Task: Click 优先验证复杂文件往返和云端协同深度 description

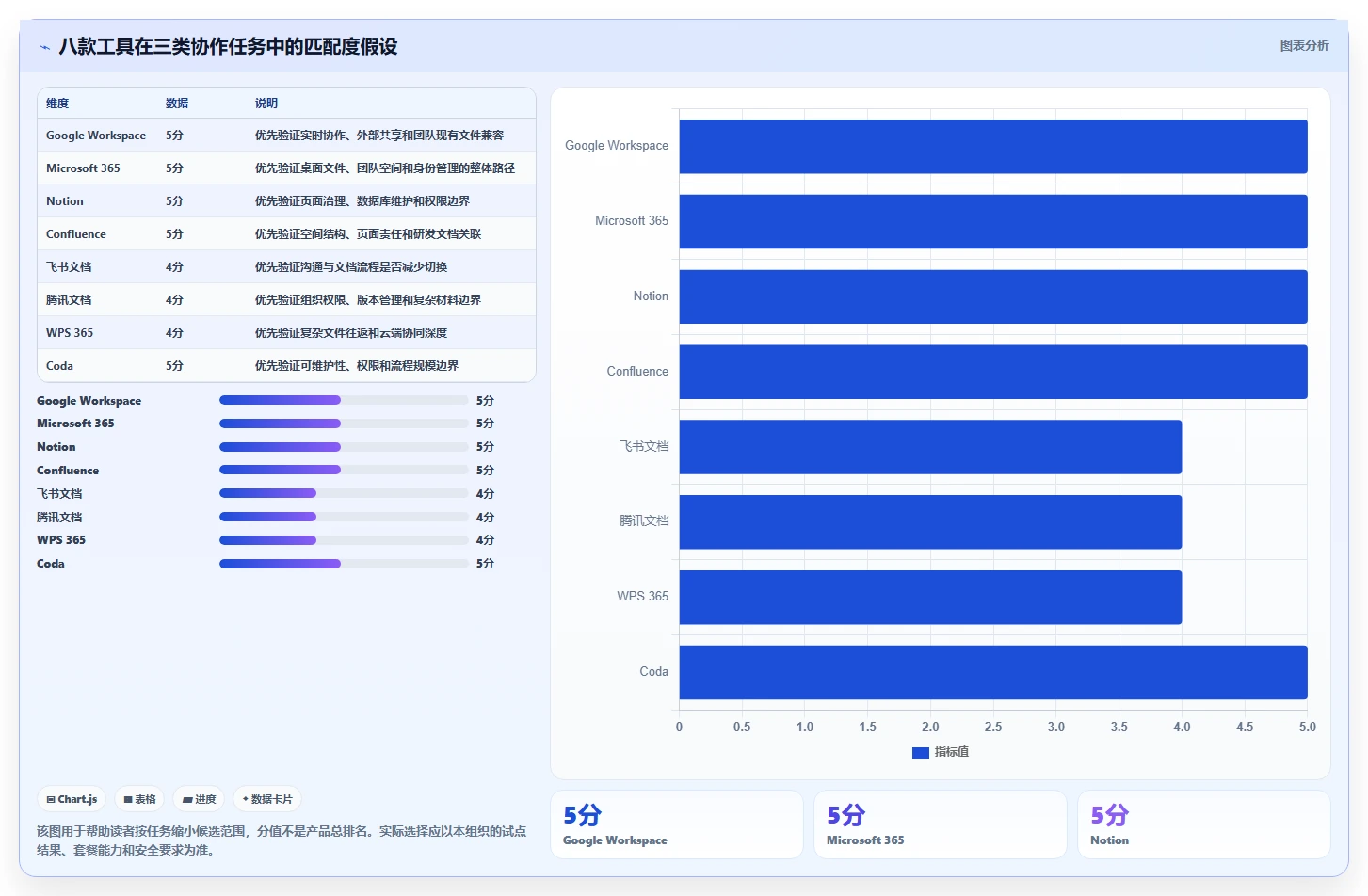Action: pos(351,333)
